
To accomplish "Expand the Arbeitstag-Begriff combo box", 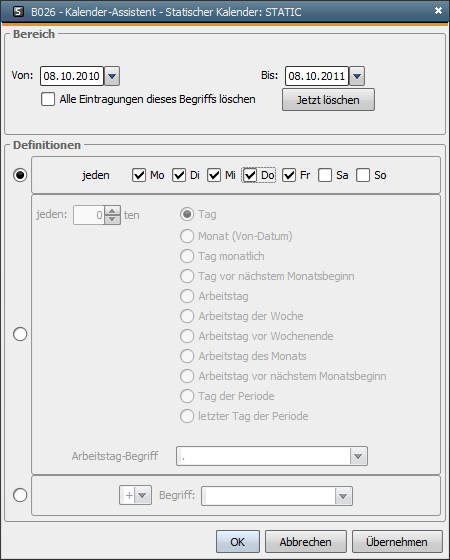I will pyautogui.click(x=358, y=456).
